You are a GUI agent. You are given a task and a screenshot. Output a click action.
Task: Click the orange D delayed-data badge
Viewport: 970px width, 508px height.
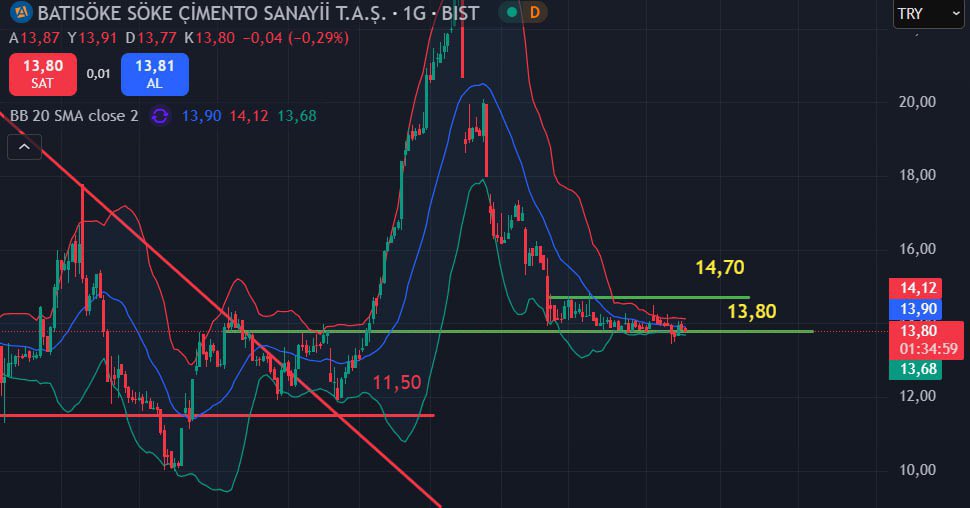coord(534,12)
